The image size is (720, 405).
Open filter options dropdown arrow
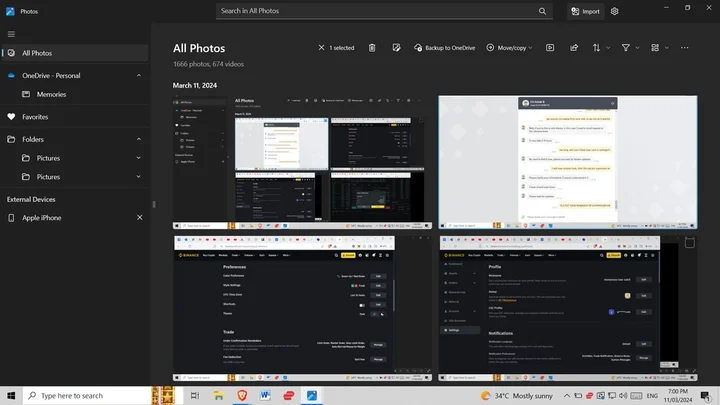coord(637,48)
